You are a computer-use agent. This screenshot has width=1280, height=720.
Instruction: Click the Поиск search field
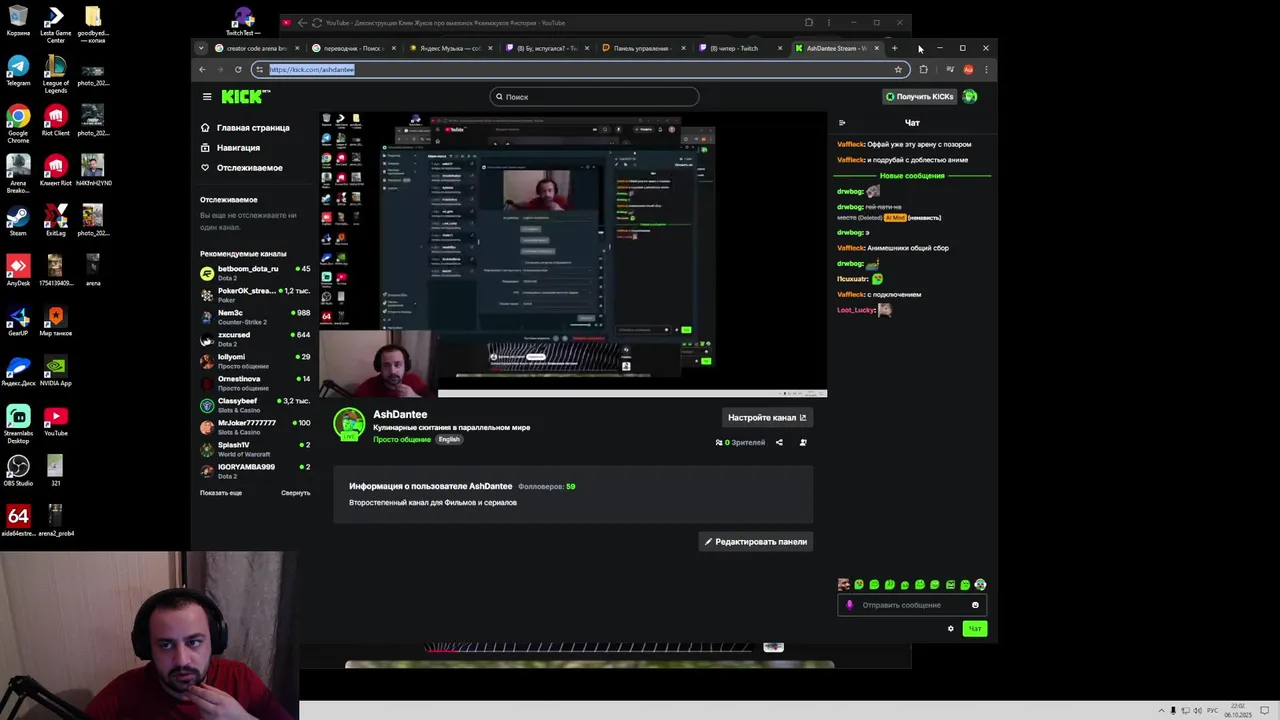[594, 97]
